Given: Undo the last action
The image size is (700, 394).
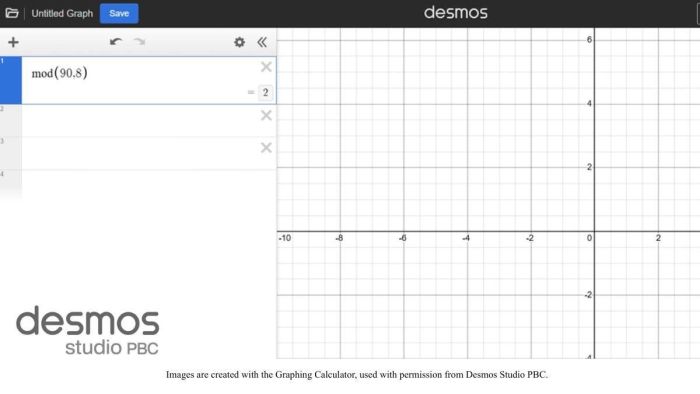Looking at the screenshot, I should (116, 42).
